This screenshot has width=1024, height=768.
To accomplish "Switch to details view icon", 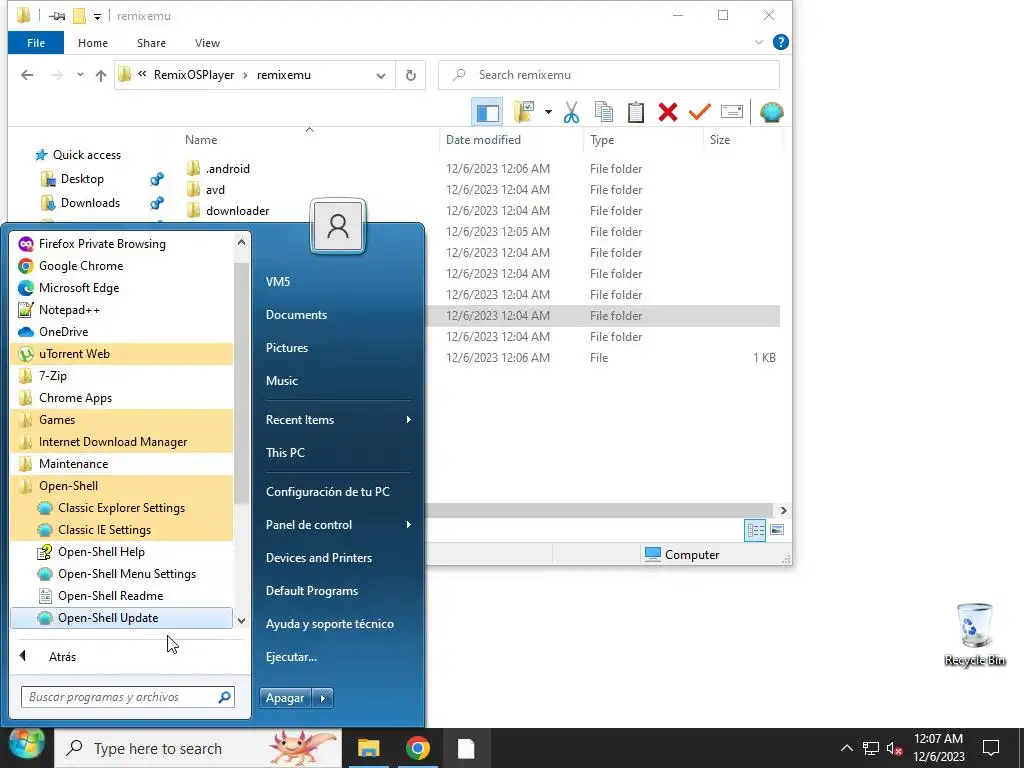I will [x=756, y=530].
